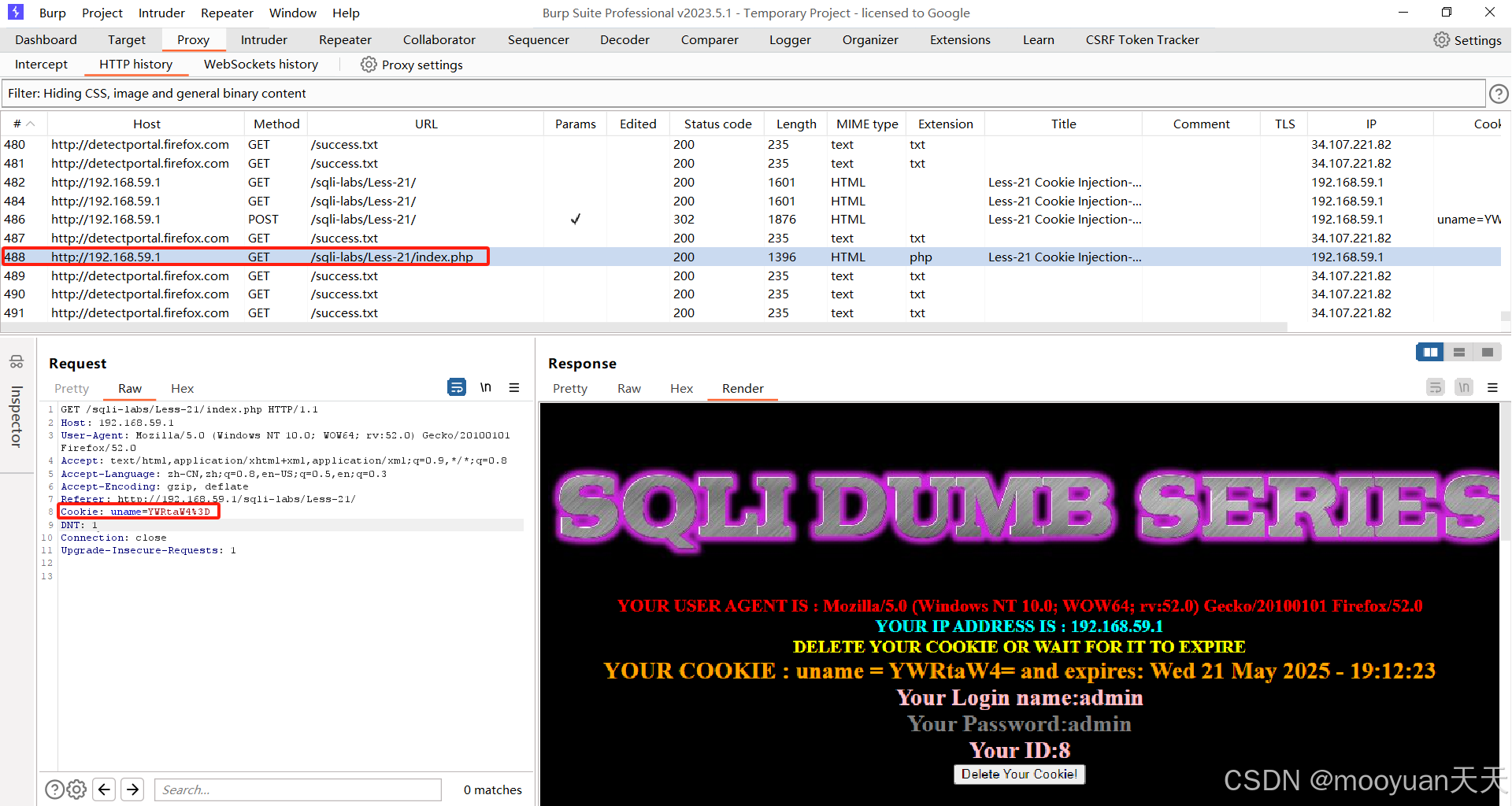Open the Intruder menu
Image resolution: width=1512 pixels, height=806 pixels.
[161, 13]
